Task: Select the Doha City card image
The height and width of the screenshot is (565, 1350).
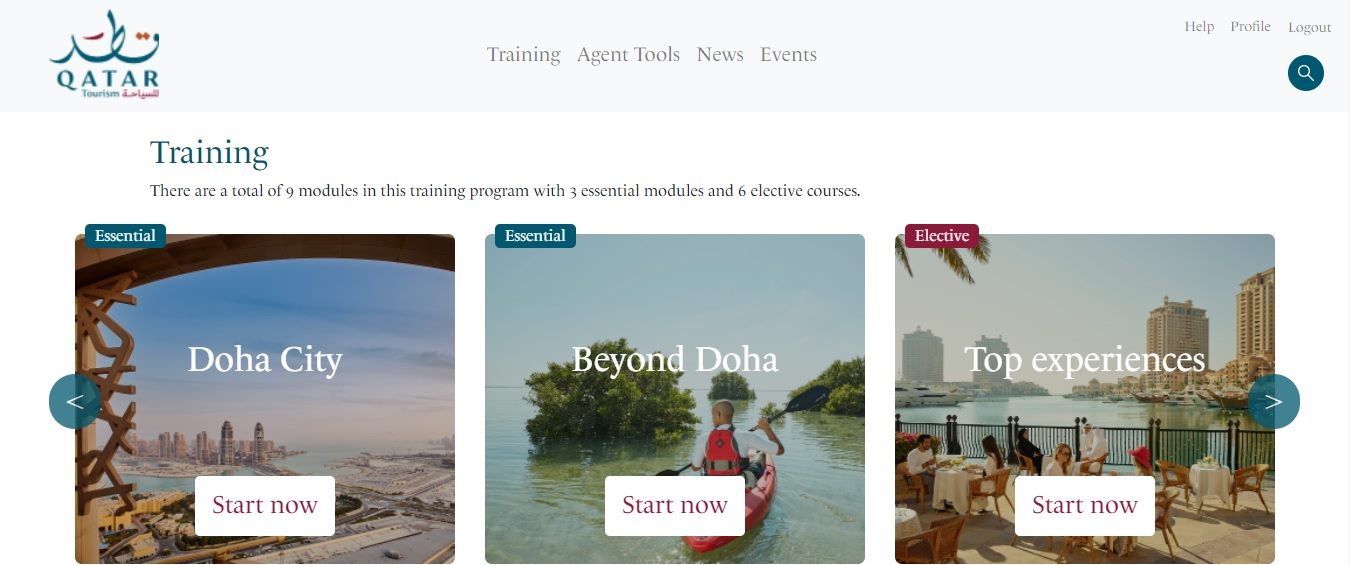Action: [x=265, y=399]
